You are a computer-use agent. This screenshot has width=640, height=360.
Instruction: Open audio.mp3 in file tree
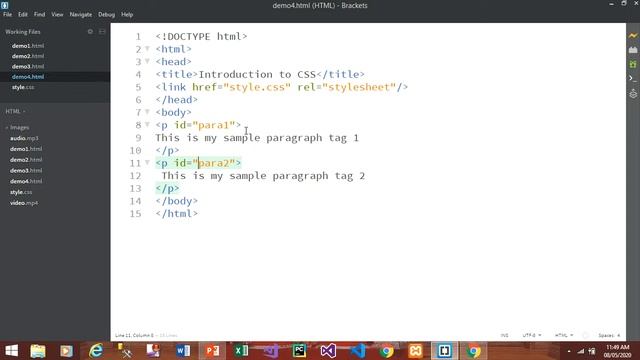point(24,138)
